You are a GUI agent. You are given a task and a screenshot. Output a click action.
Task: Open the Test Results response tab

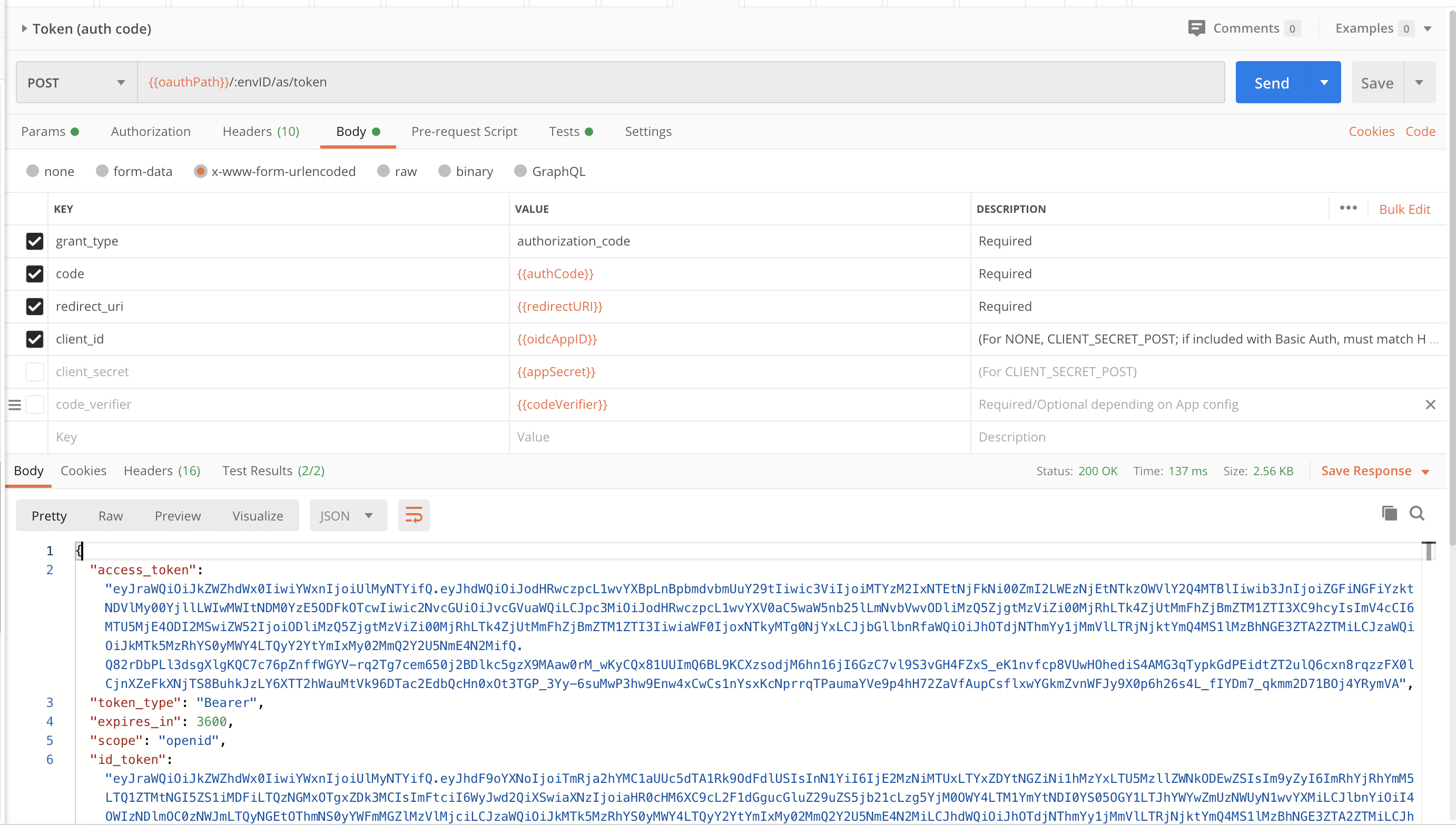273,471
